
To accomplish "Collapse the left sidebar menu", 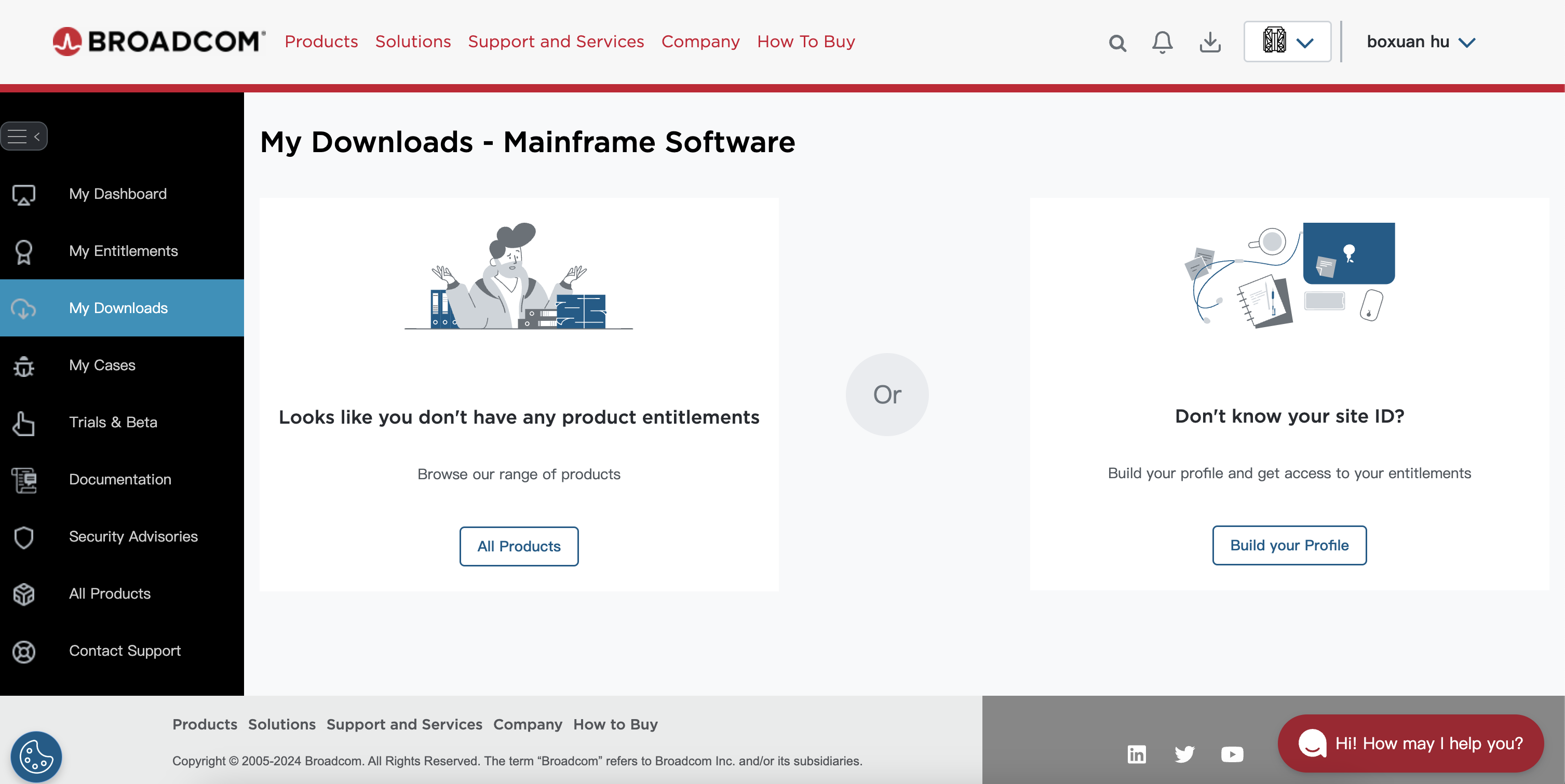I will (x=24, y=136).
